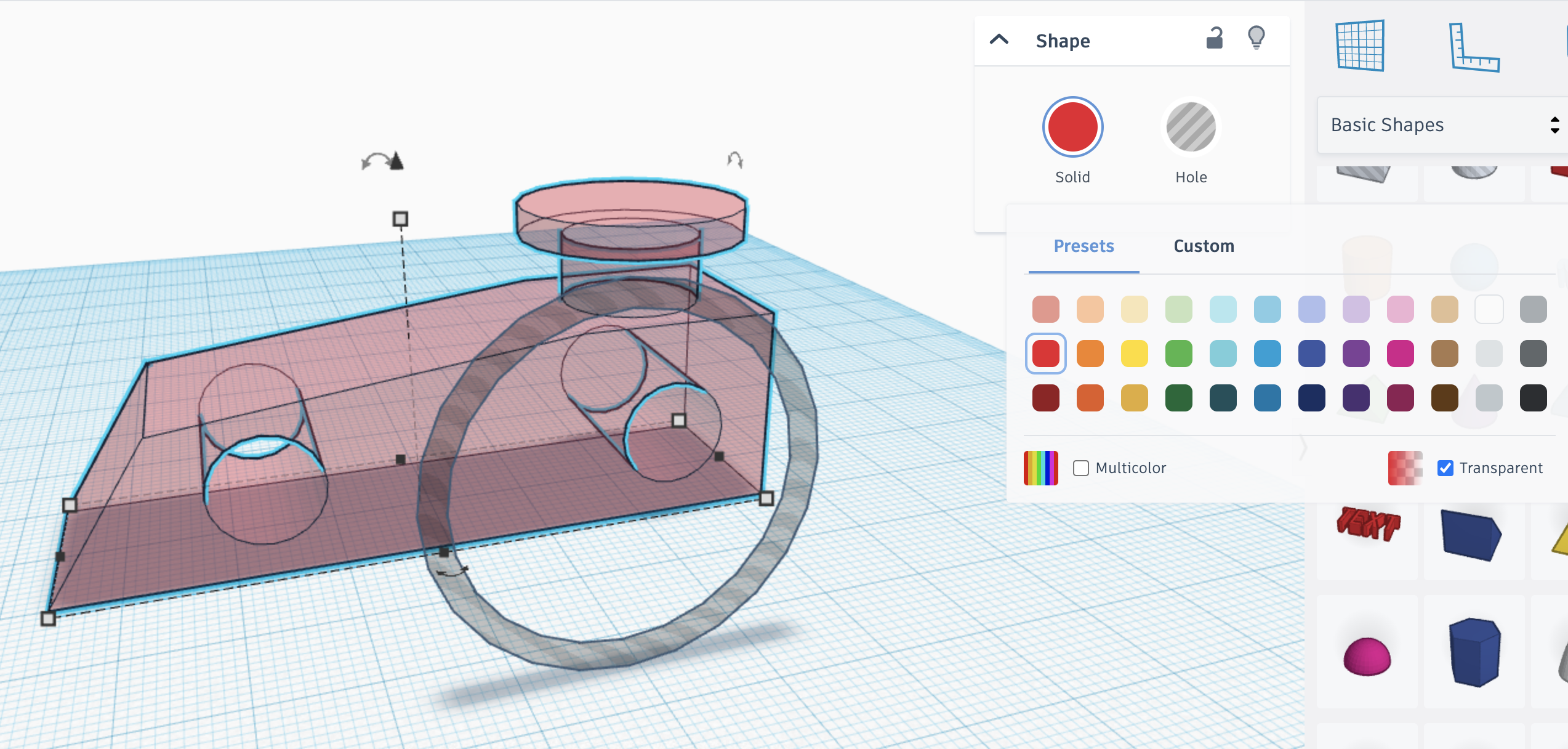This screenshot has height=749, width=1568.
Task: Set the shape to Hole
Action: (x=1191, y=128)
